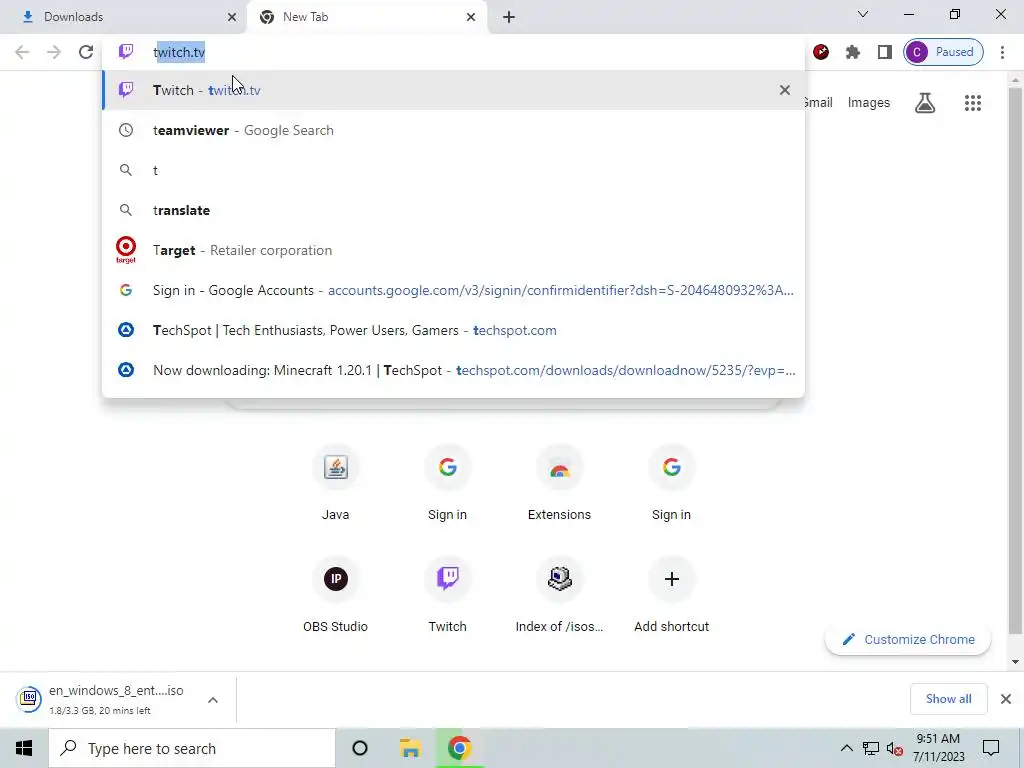Open Cortana circle on taskbar
This screenshot has width=1024, height=768.
360,748
